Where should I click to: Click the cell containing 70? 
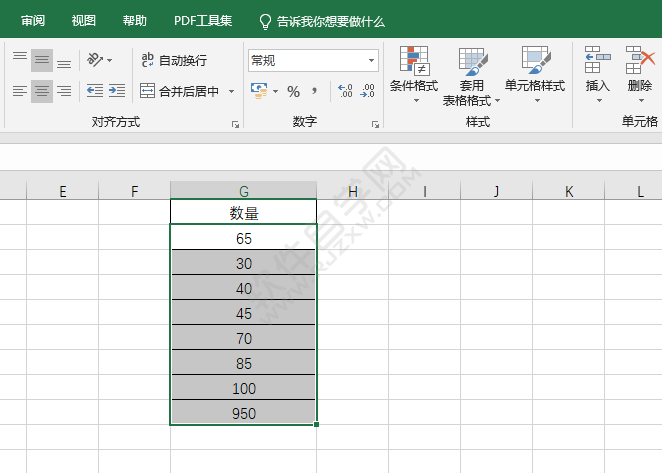pos(244,337)
